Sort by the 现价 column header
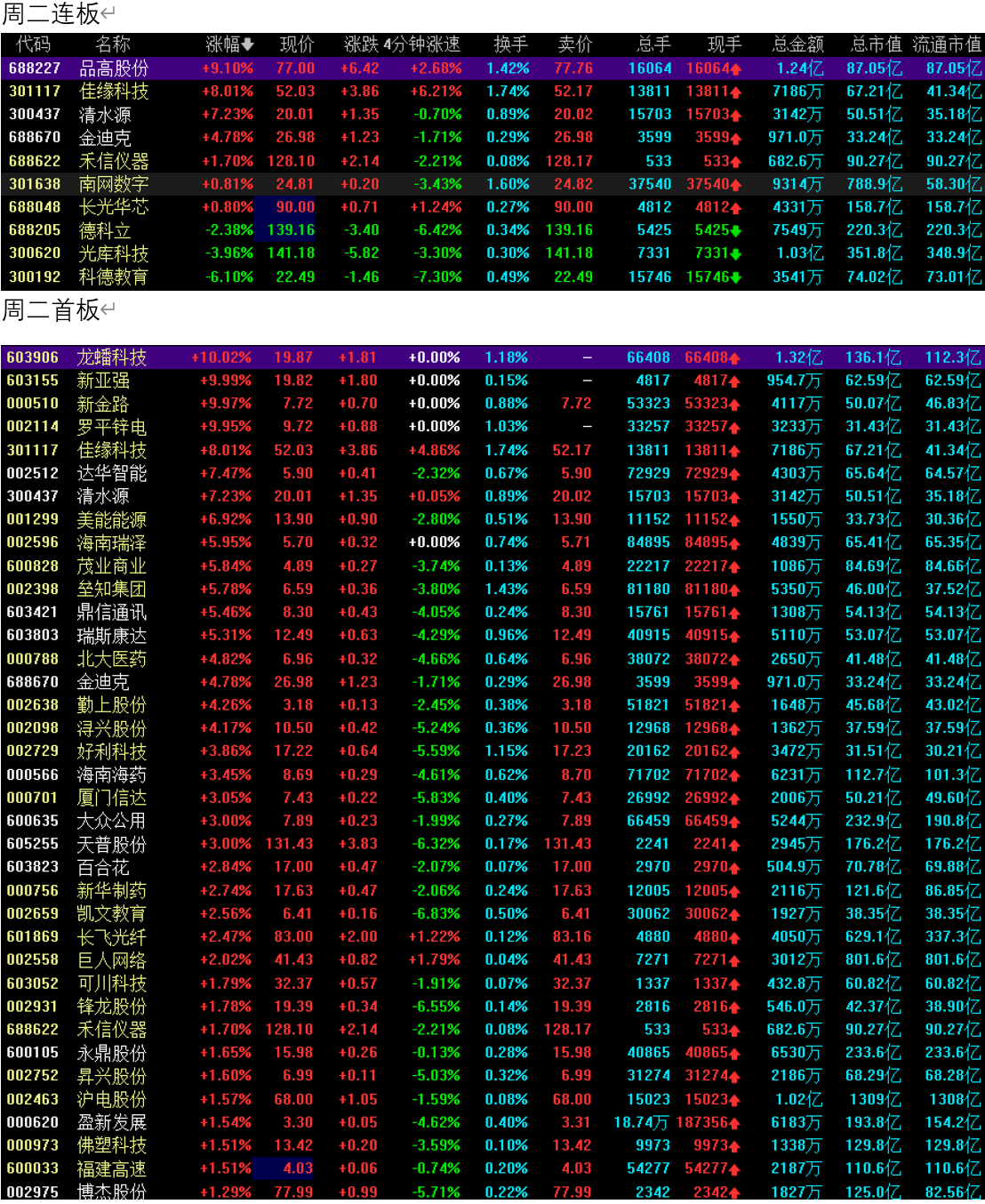Viewport: 985px width, 1204px height. pyautogui.click(x=297, y=44)
